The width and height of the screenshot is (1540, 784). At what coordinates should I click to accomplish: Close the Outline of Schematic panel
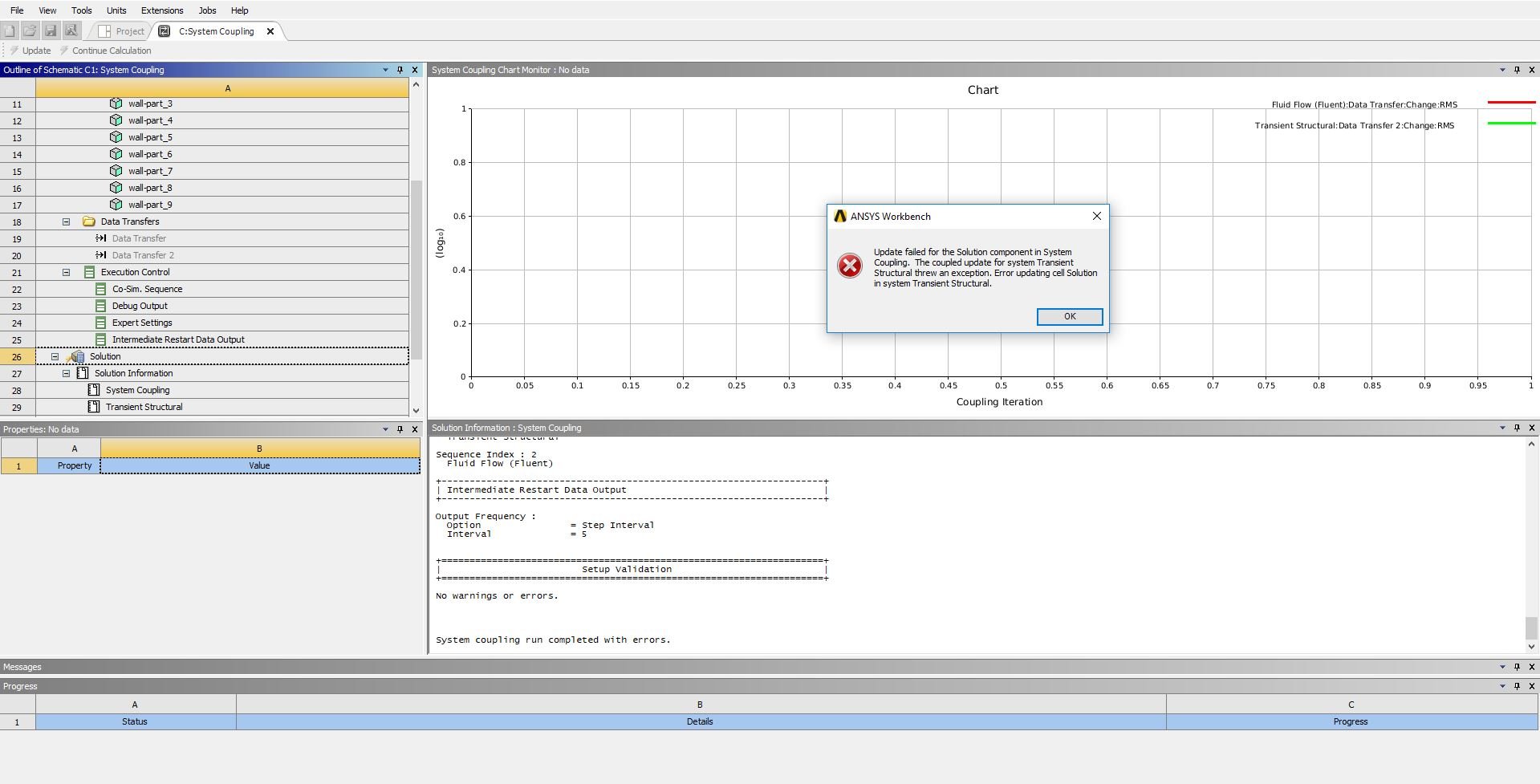pyautogui.click(x=414, y=70)
